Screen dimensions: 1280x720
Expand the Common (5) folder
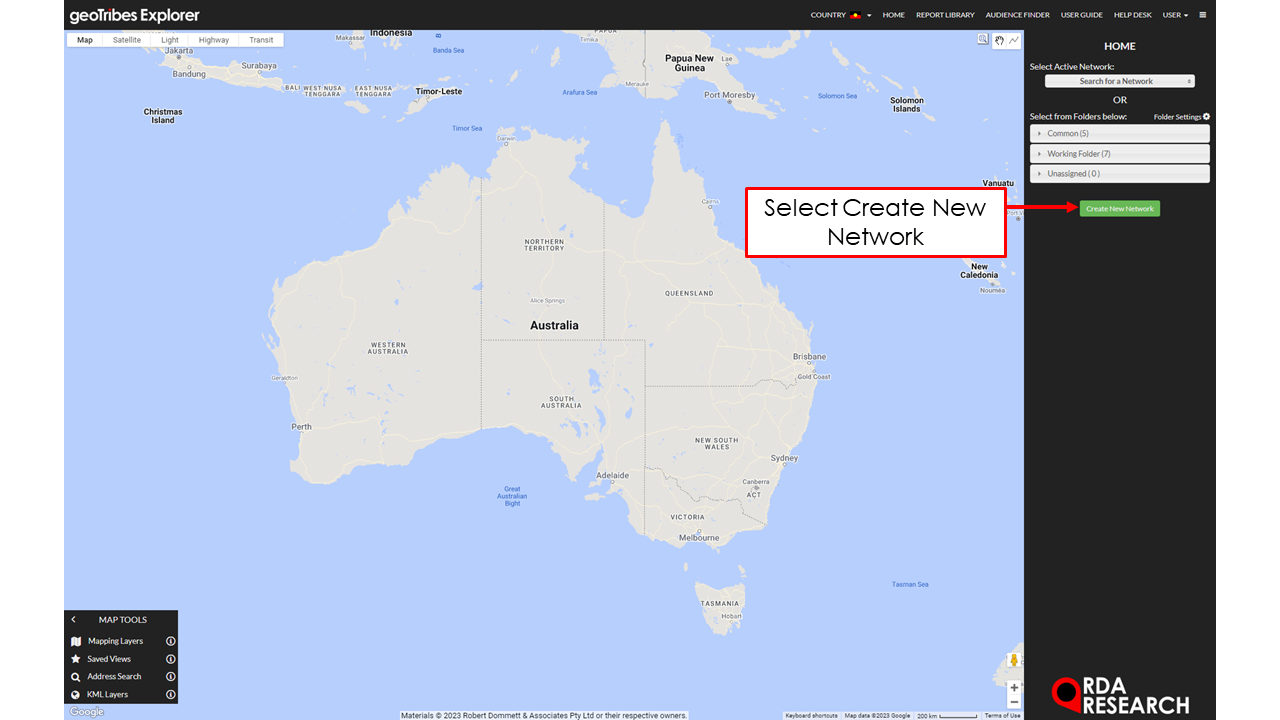(x=1120, y=133)
